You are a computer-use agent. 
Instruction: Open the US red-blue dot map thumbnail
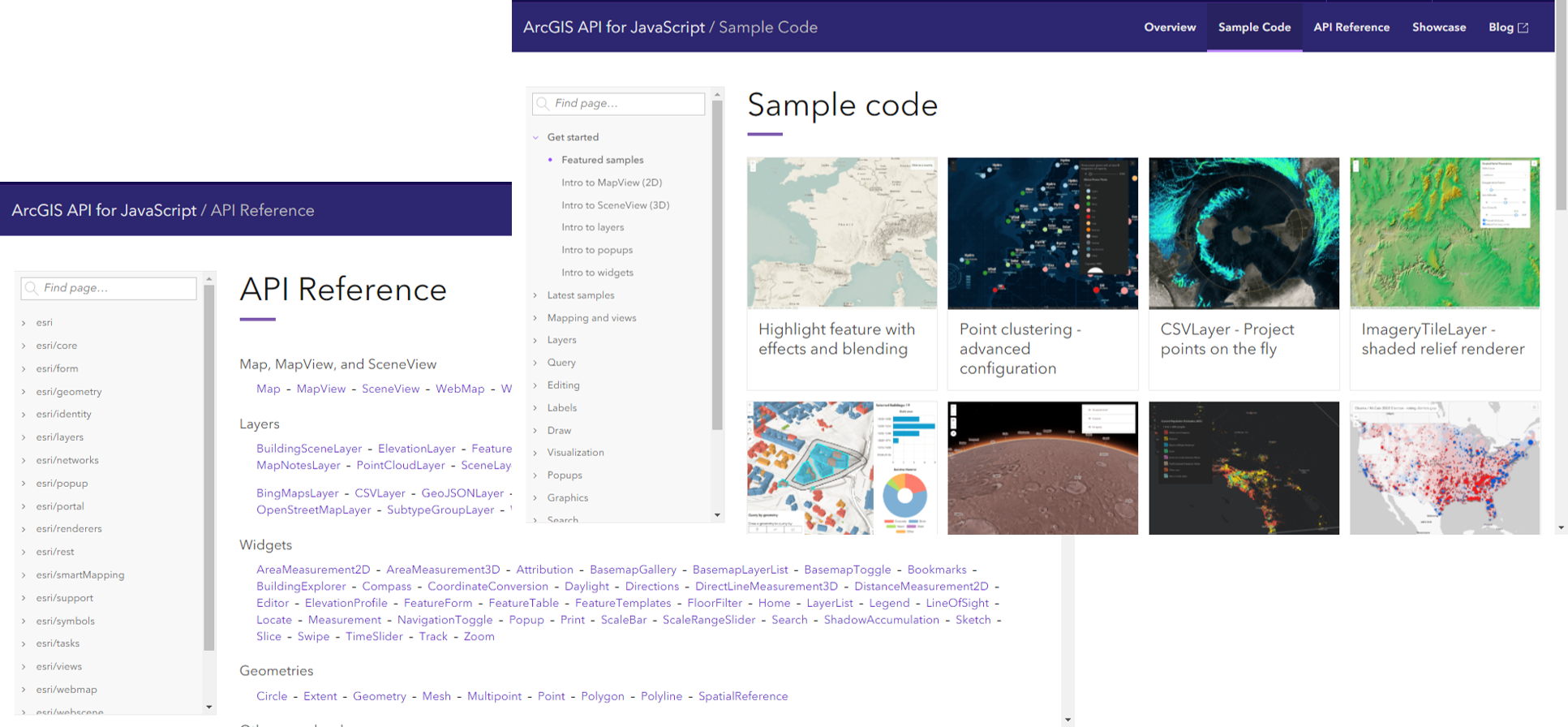(x=1445, y=468)
